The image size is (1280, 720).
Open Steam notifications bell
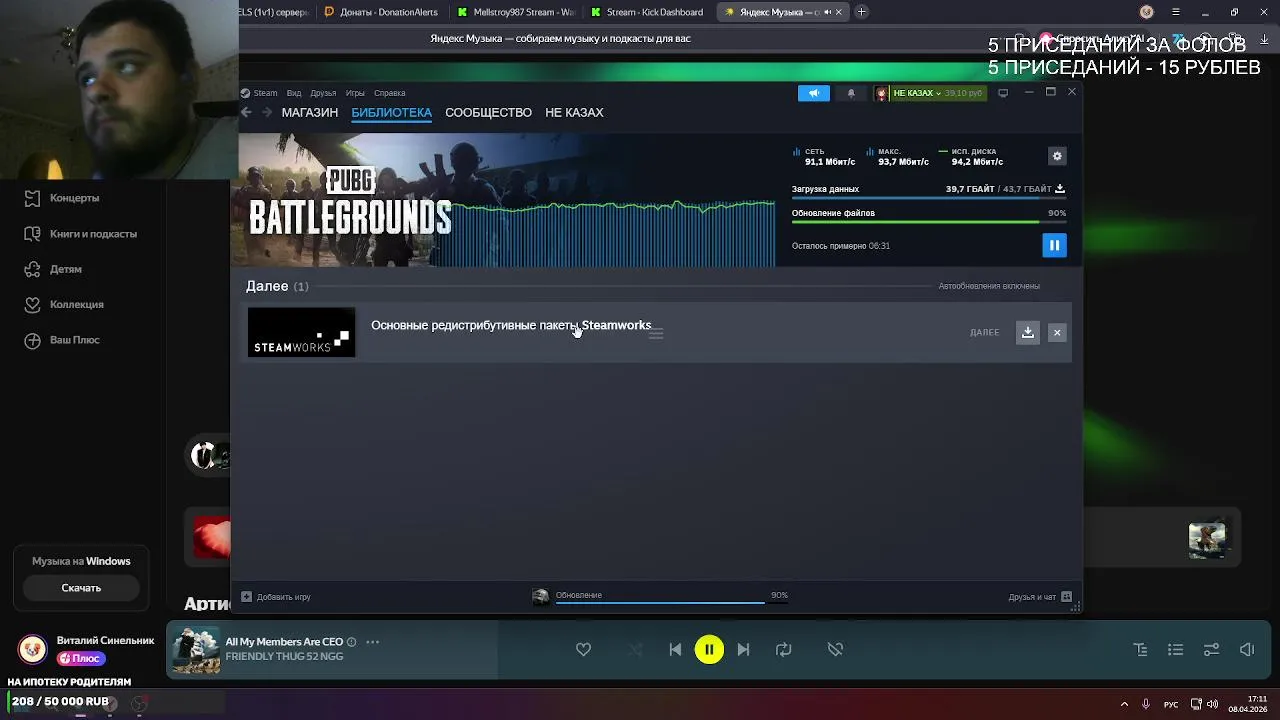[851, 93]
